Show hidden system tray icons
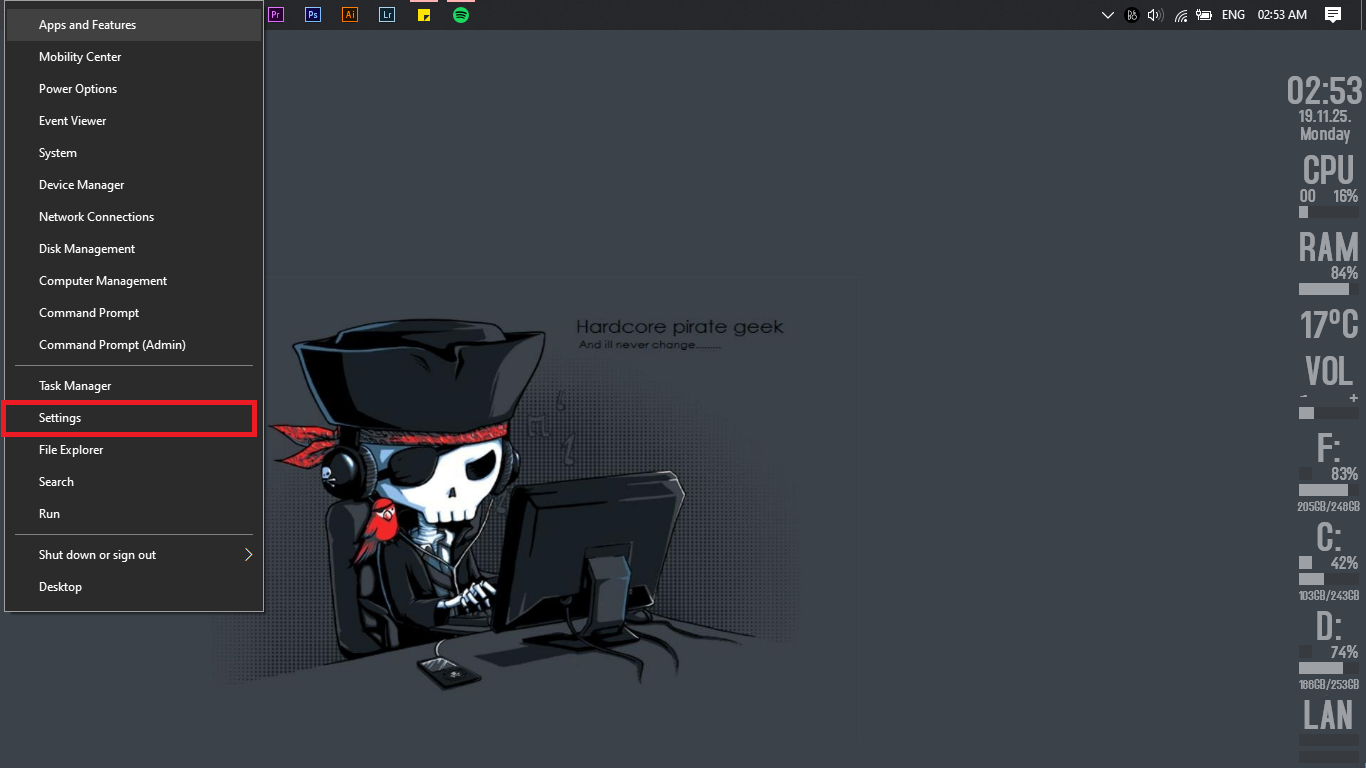This screenshot has width=1366, height=768. (x=1107, y=15)
